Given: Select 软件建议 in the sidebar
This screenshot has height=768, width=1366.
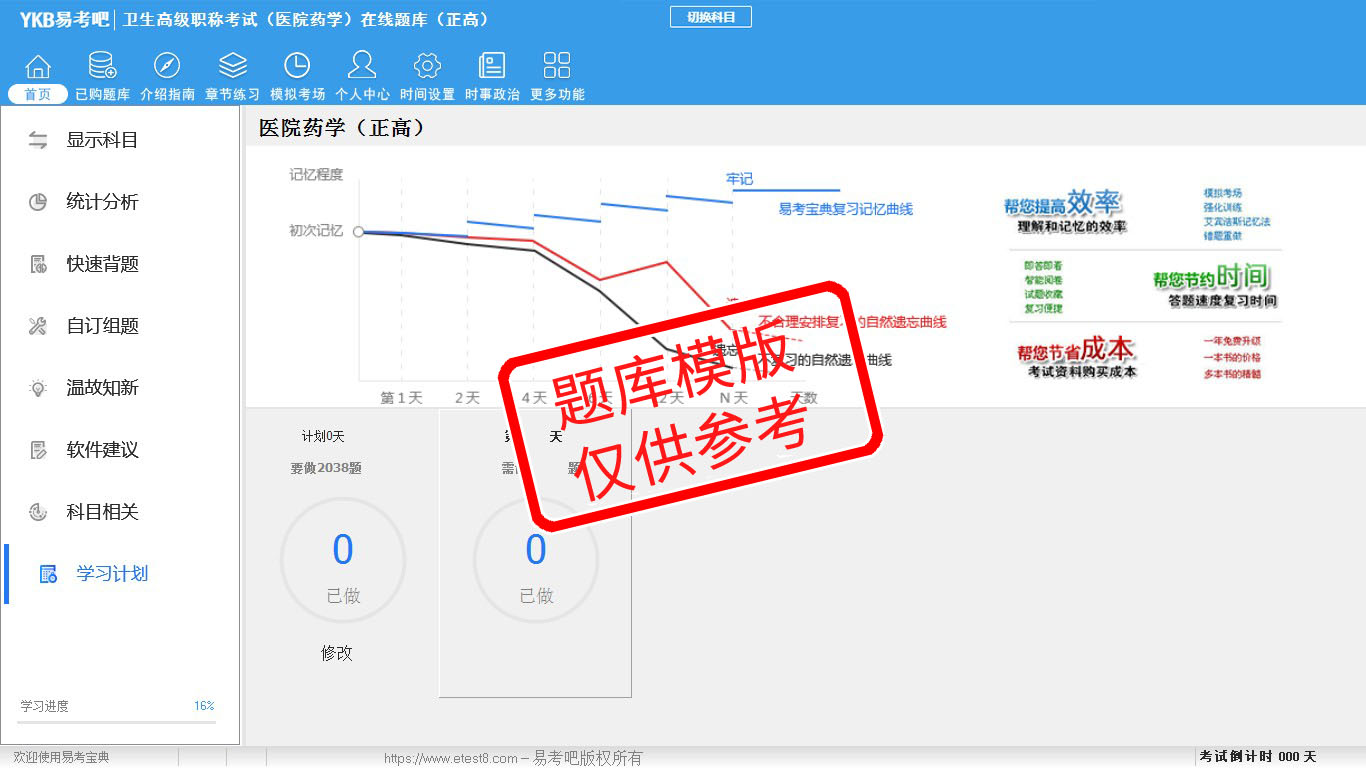Looking at the screenshot, I should coord(102,450).
